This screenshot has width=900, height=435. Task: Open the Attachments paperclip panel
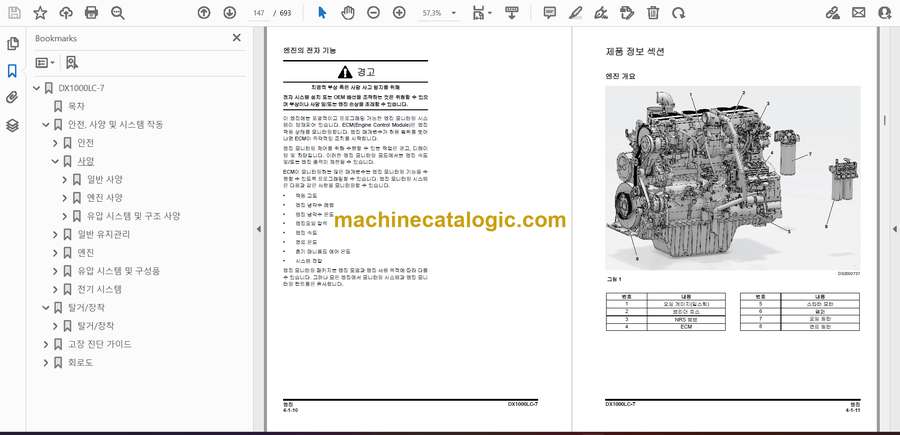click(12, 98)
